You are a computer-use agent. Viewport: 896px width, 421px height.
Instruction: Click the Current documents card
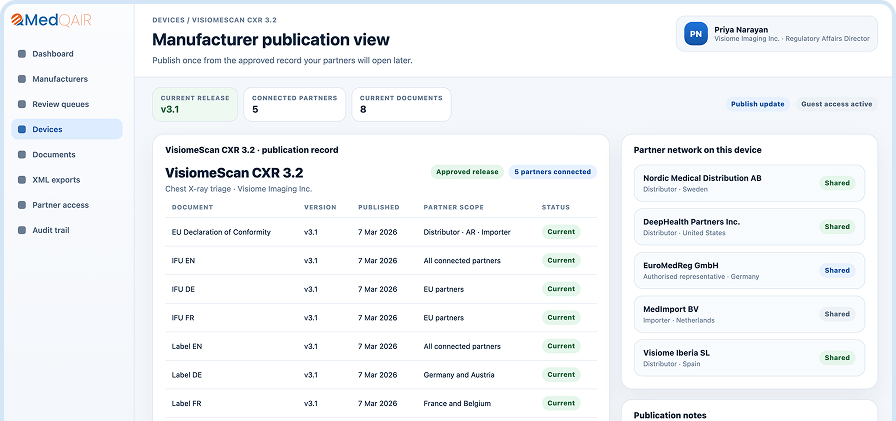[x=401, y=104]
